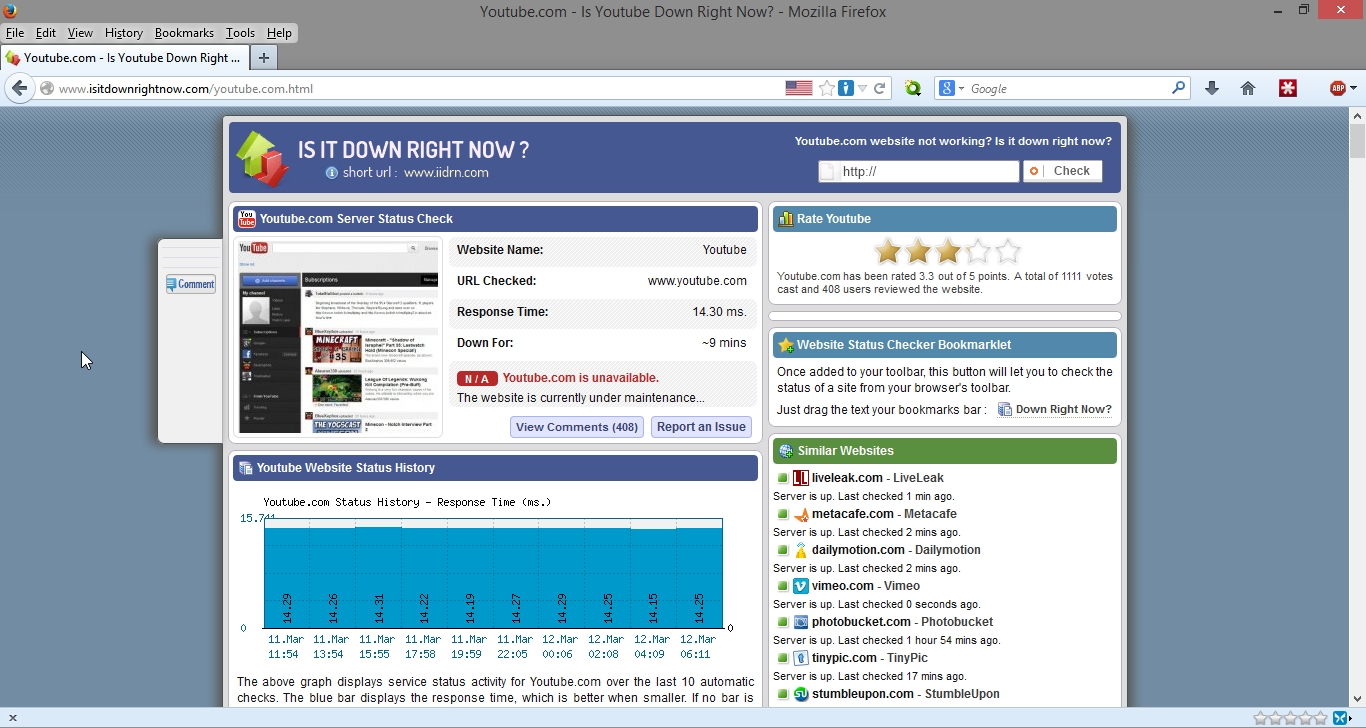Open the Tools menu
The image size is (1366, 728).
click(x=240, y=33)
